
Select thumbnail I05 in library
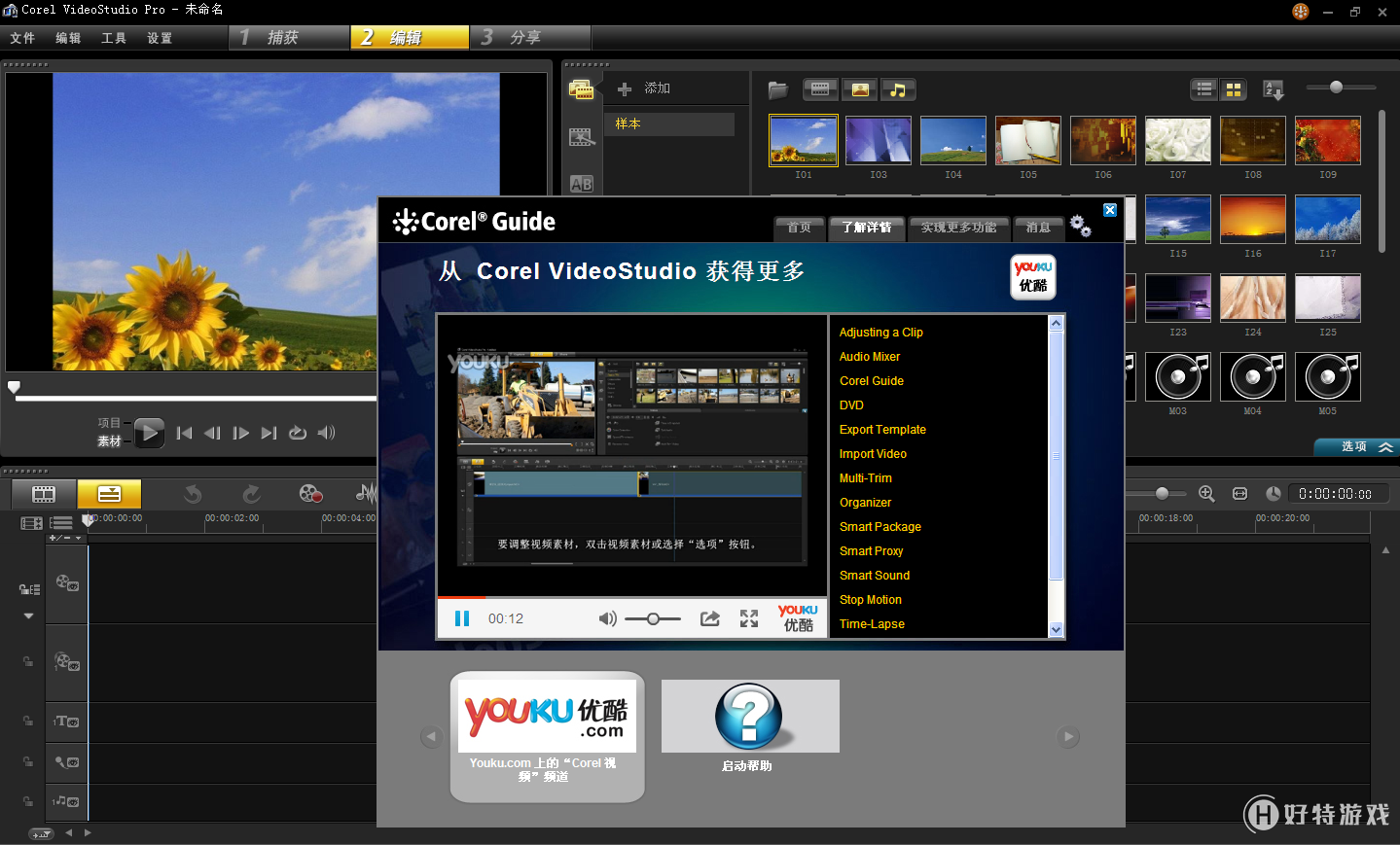pyautogui.click(x=1028, y=140)
